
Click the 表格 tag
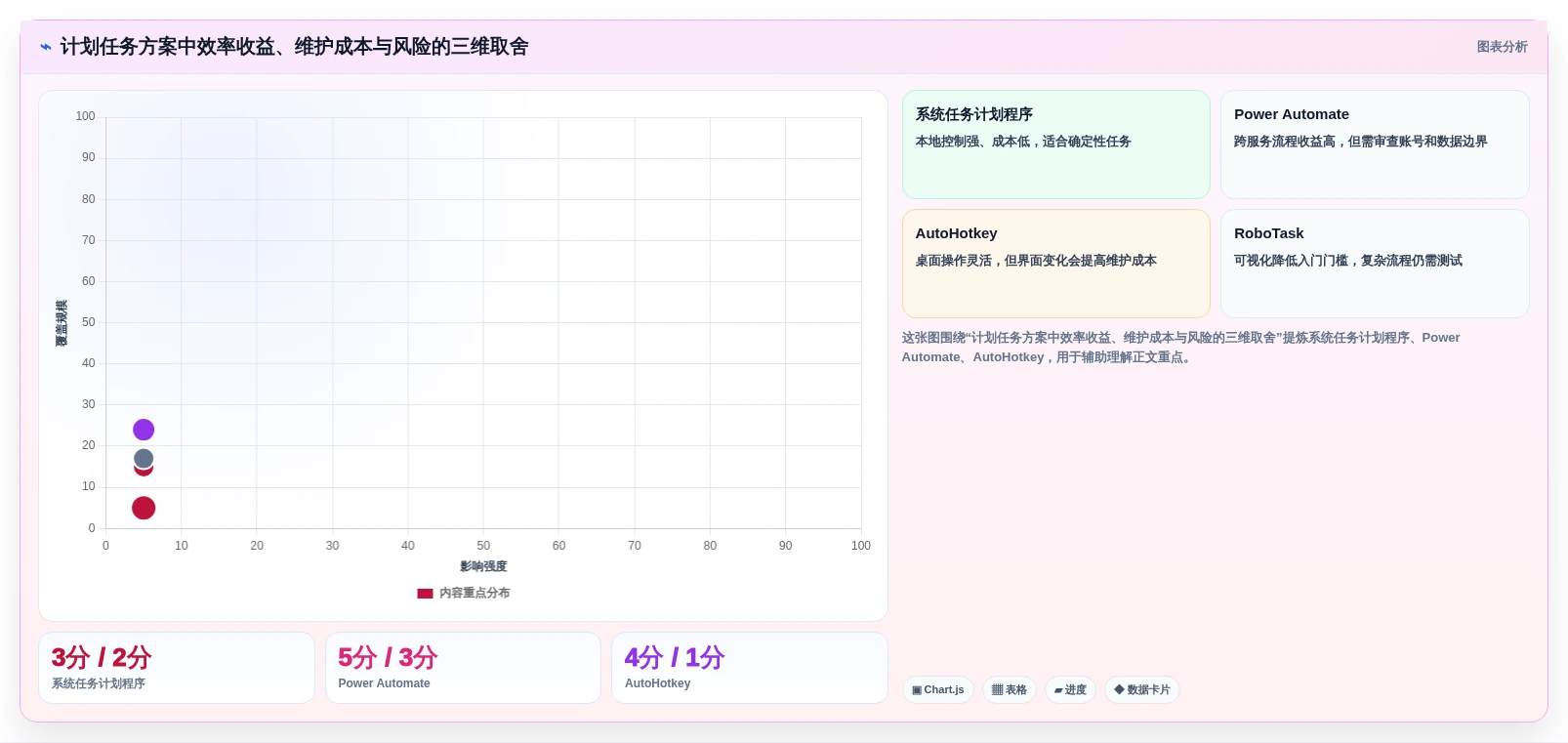(1010, 690)
